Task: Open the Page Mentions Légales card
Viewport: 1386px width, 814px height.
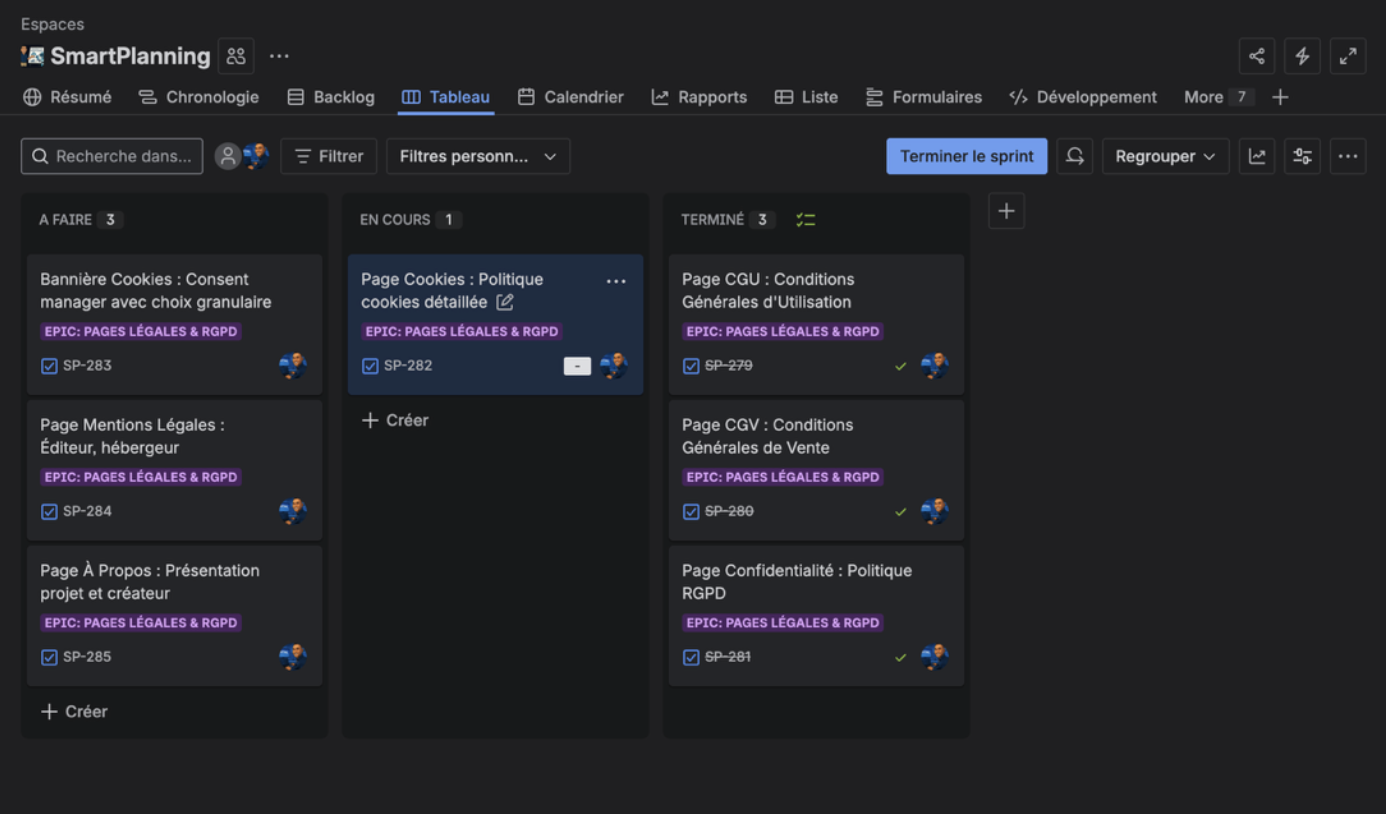Action: coord(175,470)
